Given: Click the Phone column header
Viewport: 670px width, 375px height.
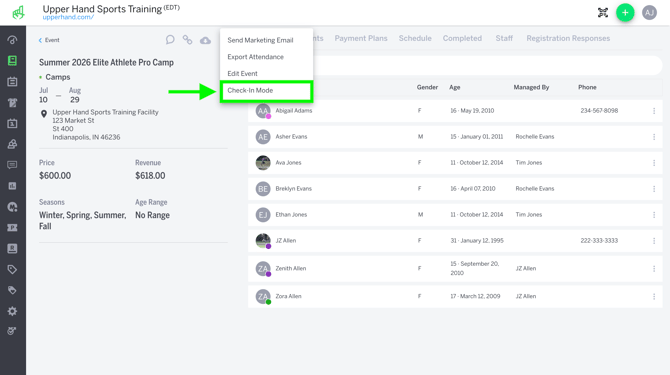Looking at the screenshot, I should point(587,87).
